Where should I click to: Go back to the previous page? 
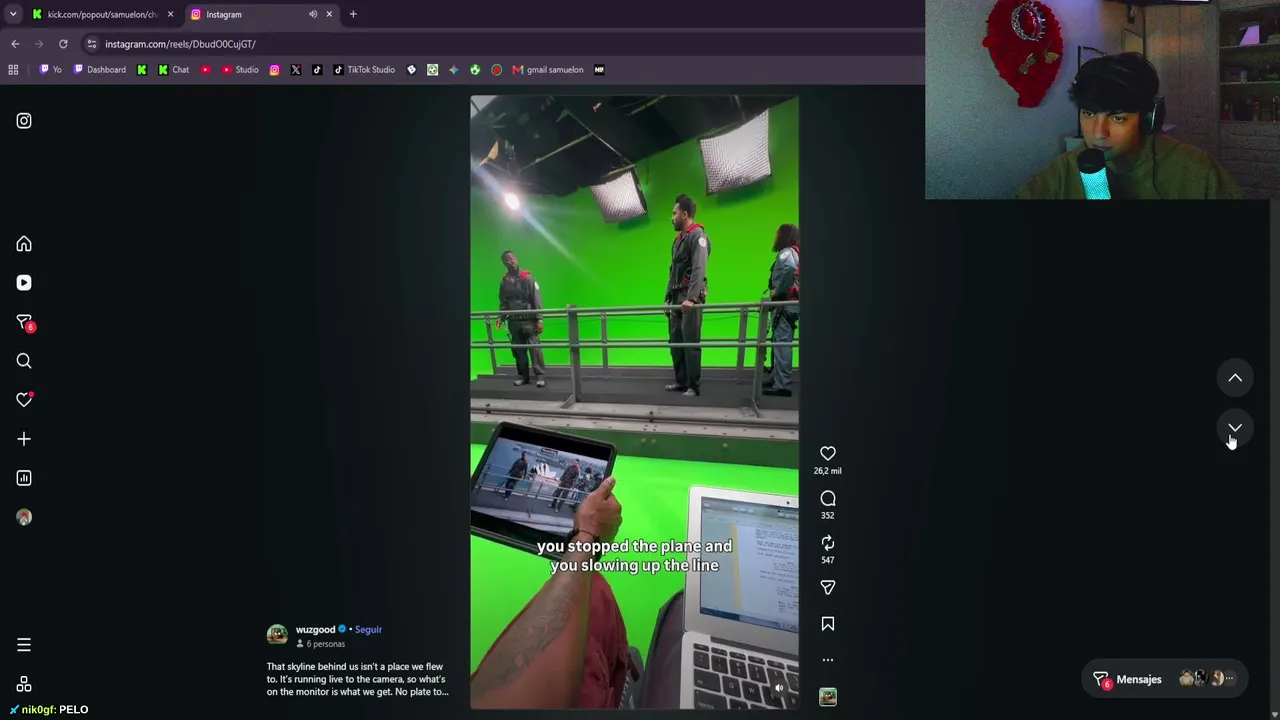[x=15, y=44]
